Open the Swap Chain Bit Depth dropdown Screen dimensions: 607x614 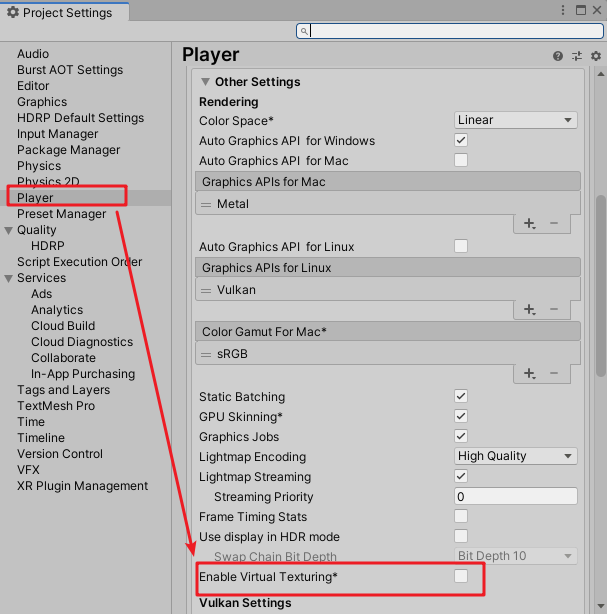pos(515,556)
